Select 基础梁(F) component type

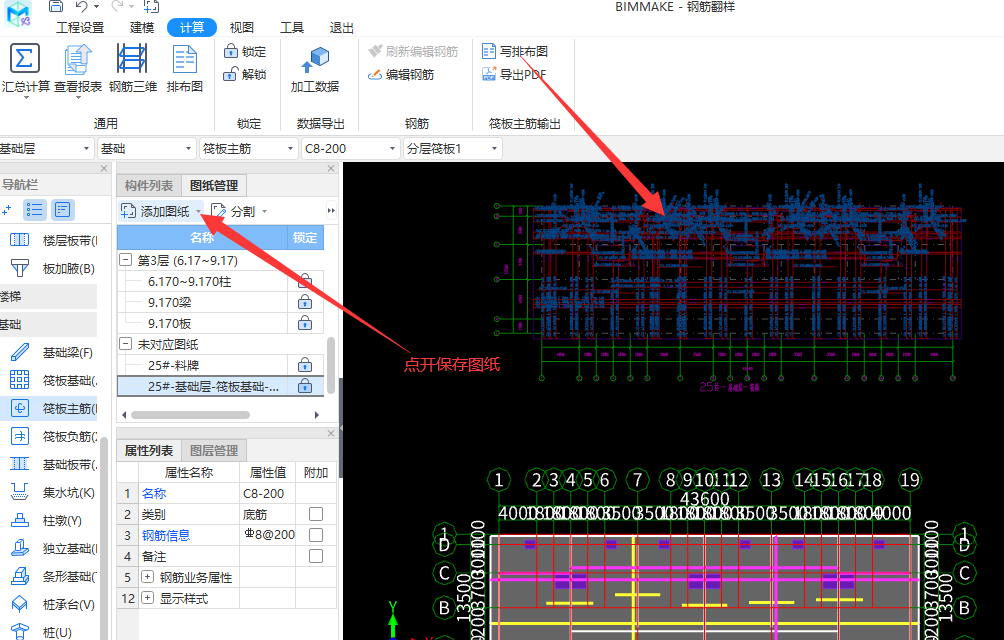(x=51, y=353)
